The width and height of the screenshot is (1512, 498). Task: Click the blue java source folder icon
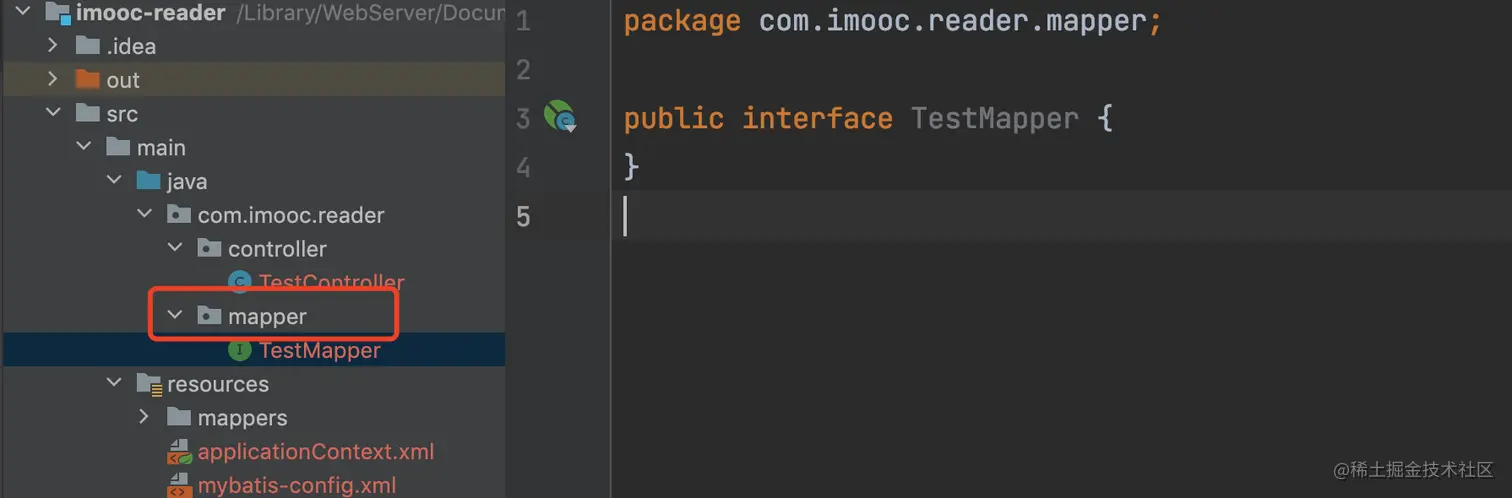pyautogui.click(x=148, y=181)
